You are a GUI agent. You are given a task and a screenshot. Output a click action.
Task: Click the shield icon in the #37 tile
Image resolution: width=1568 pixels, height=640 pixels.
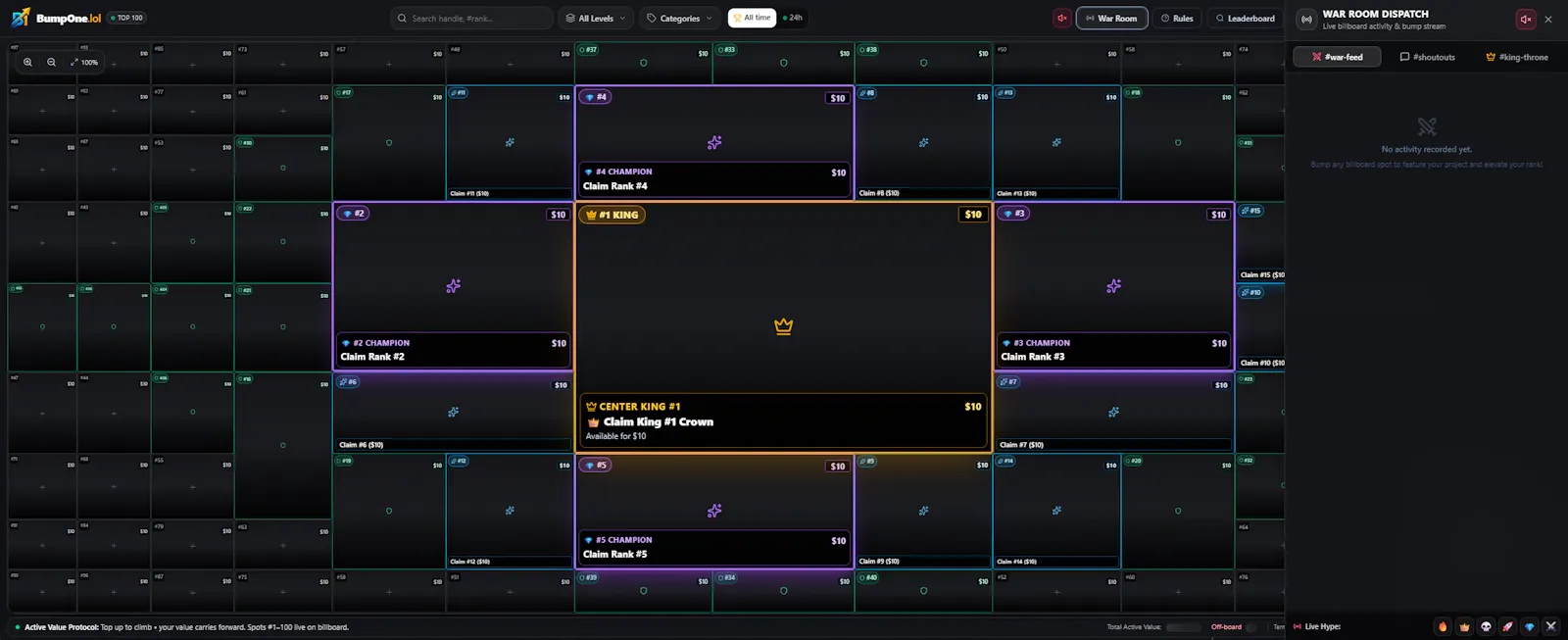(x=643, y=63)
